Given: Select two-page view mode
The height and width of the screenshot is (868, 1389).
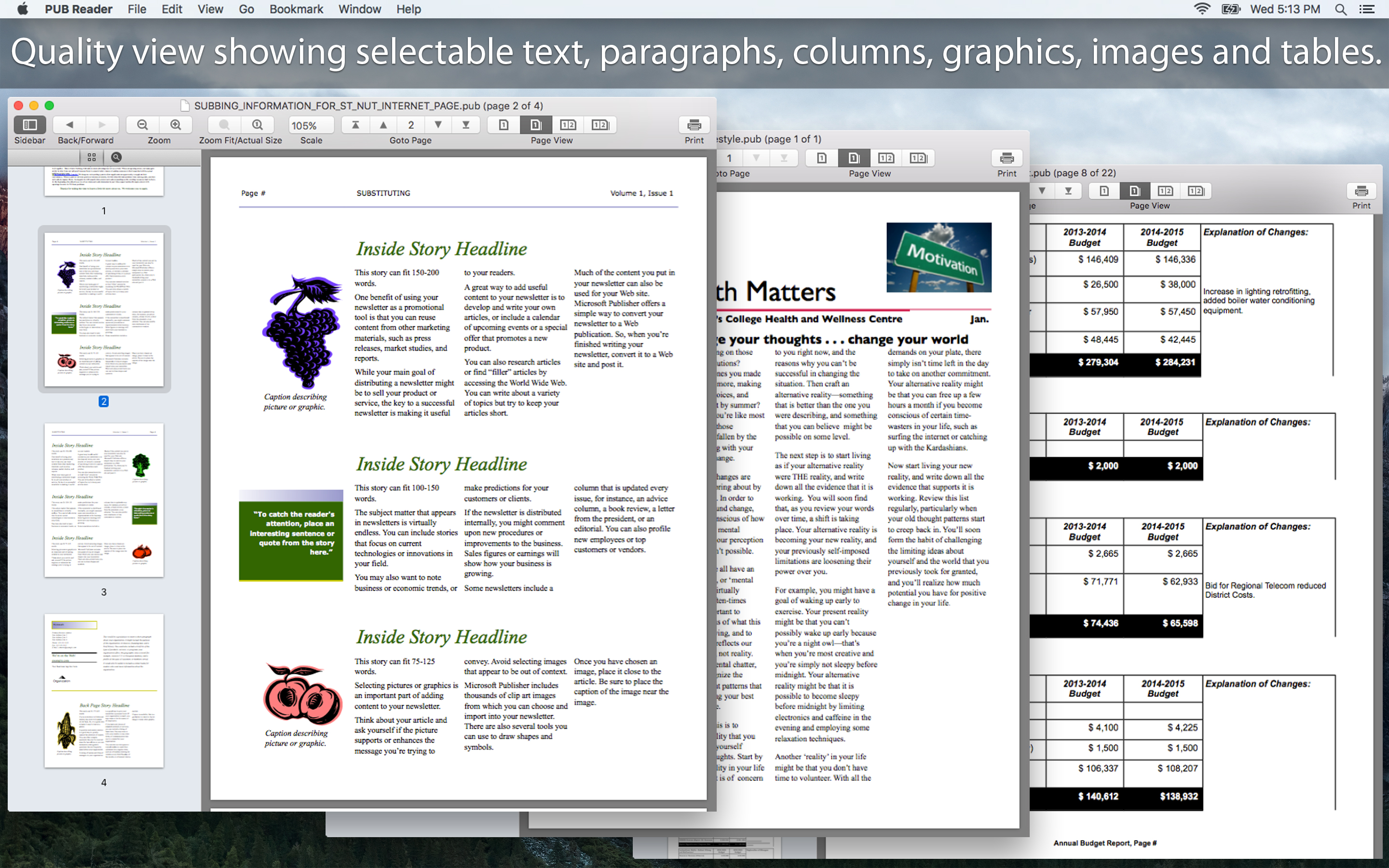Looking at the screenshot, I should (x=568, y=125).
